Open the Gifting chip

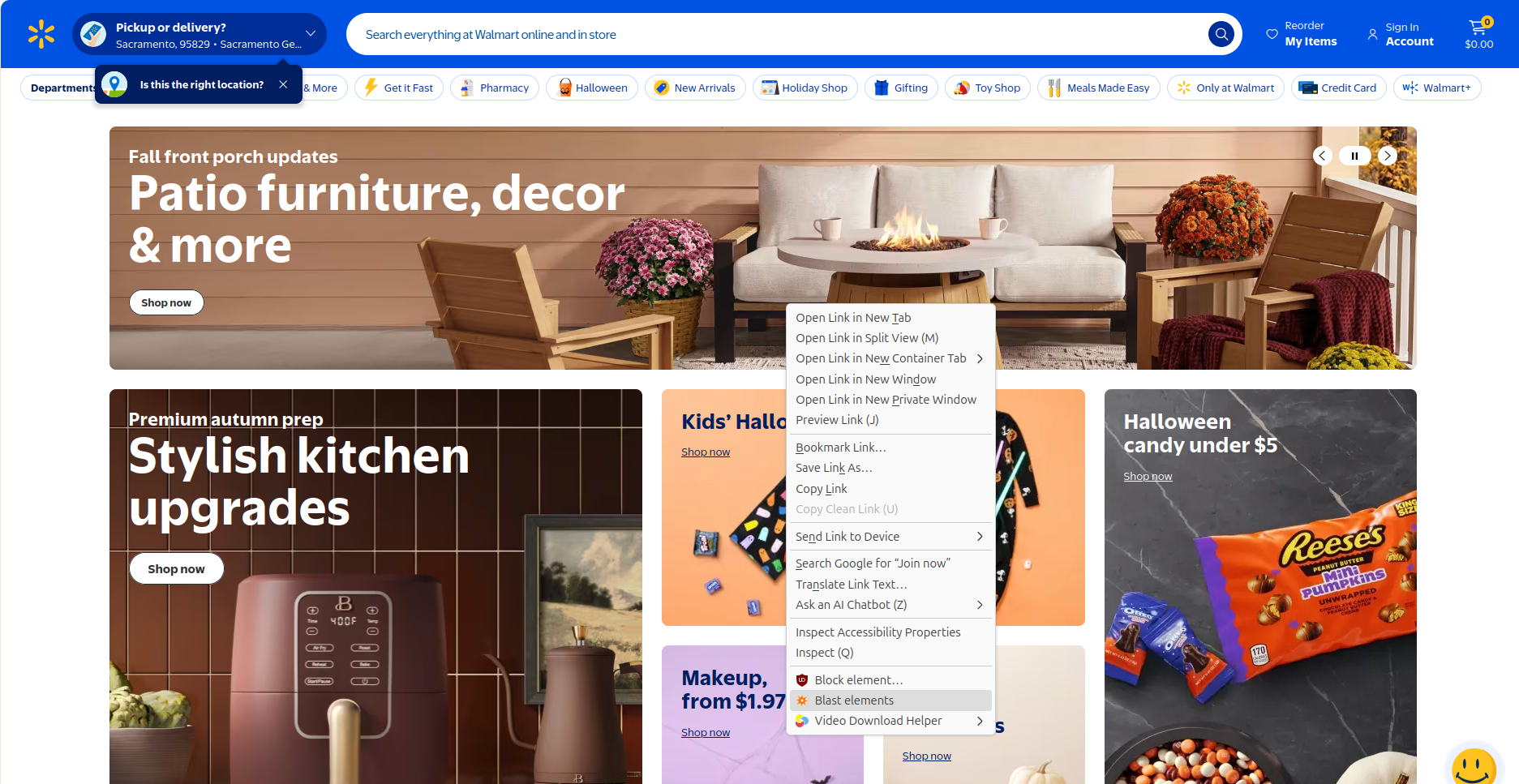[901, 88]
